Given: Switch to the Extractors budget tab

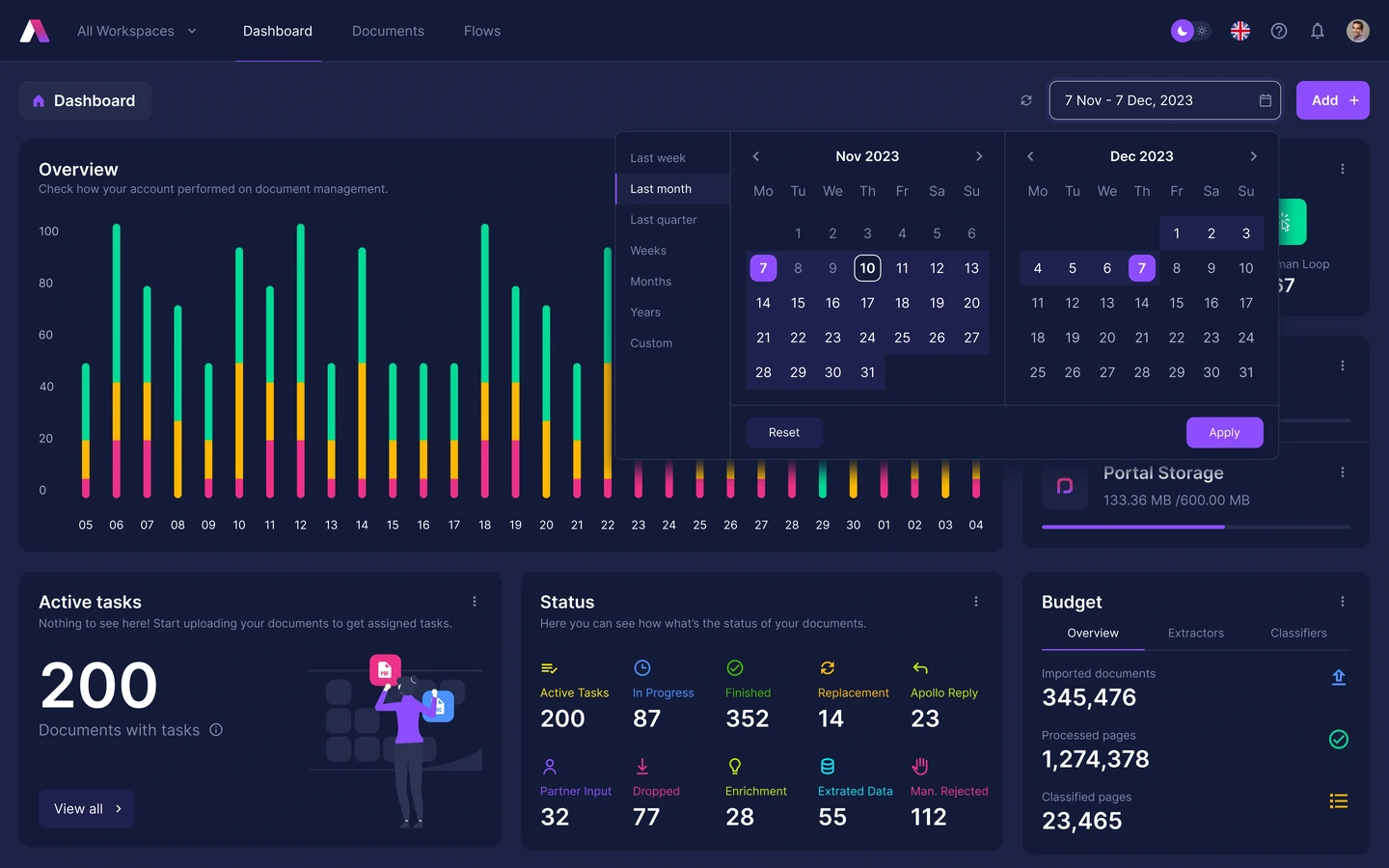Looking at the screenshot, I should pos(1196,634).
